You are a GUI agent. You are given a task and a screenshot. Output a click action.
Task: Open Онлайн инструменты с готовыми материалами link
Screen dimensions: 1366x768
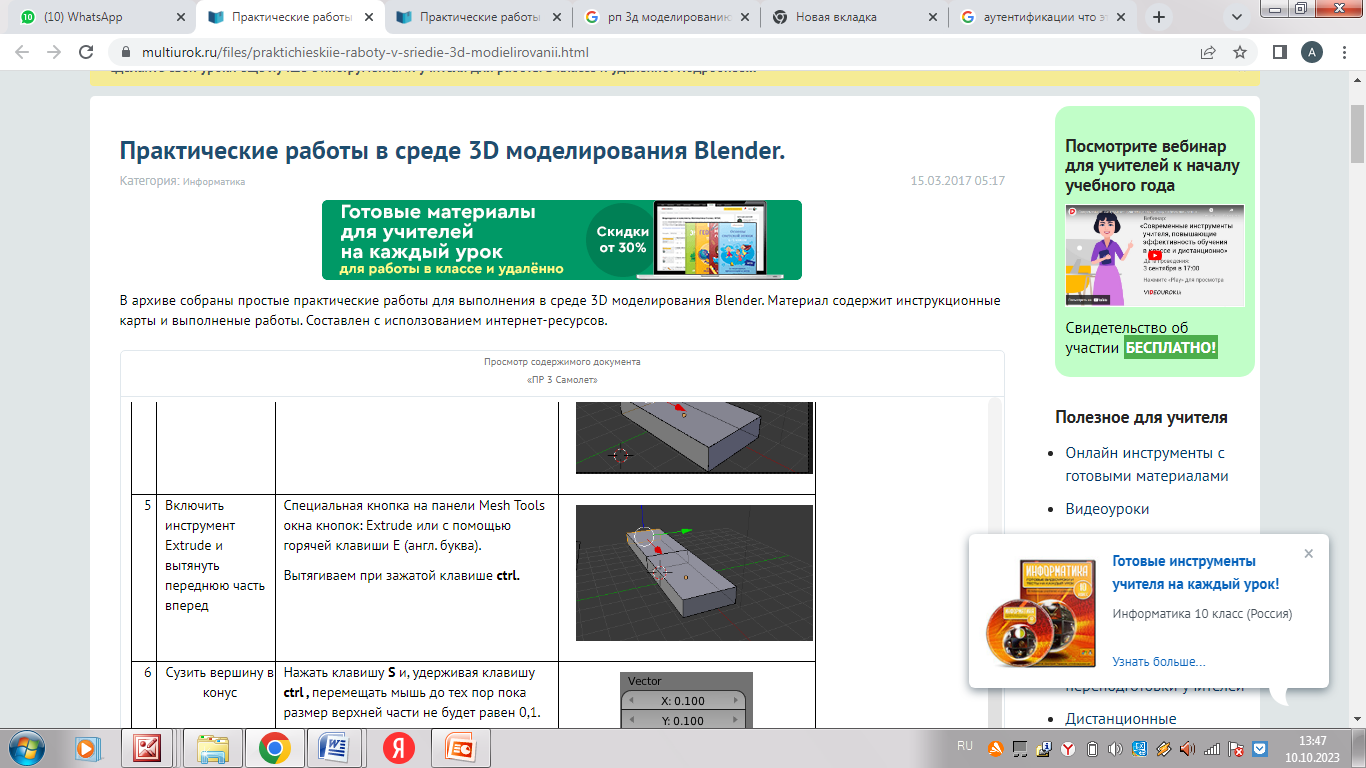tap(1147, 464)
